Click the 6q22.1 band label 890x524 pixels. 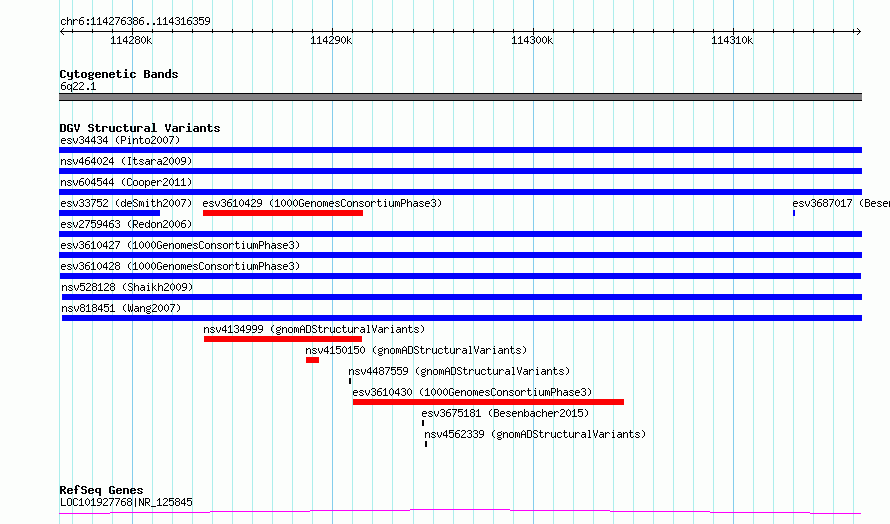[78, 86]
